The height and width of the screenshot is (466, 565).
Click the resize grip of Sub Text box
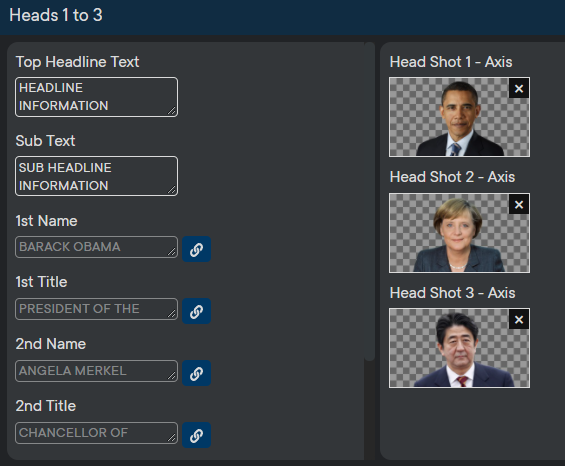(172, 190)
